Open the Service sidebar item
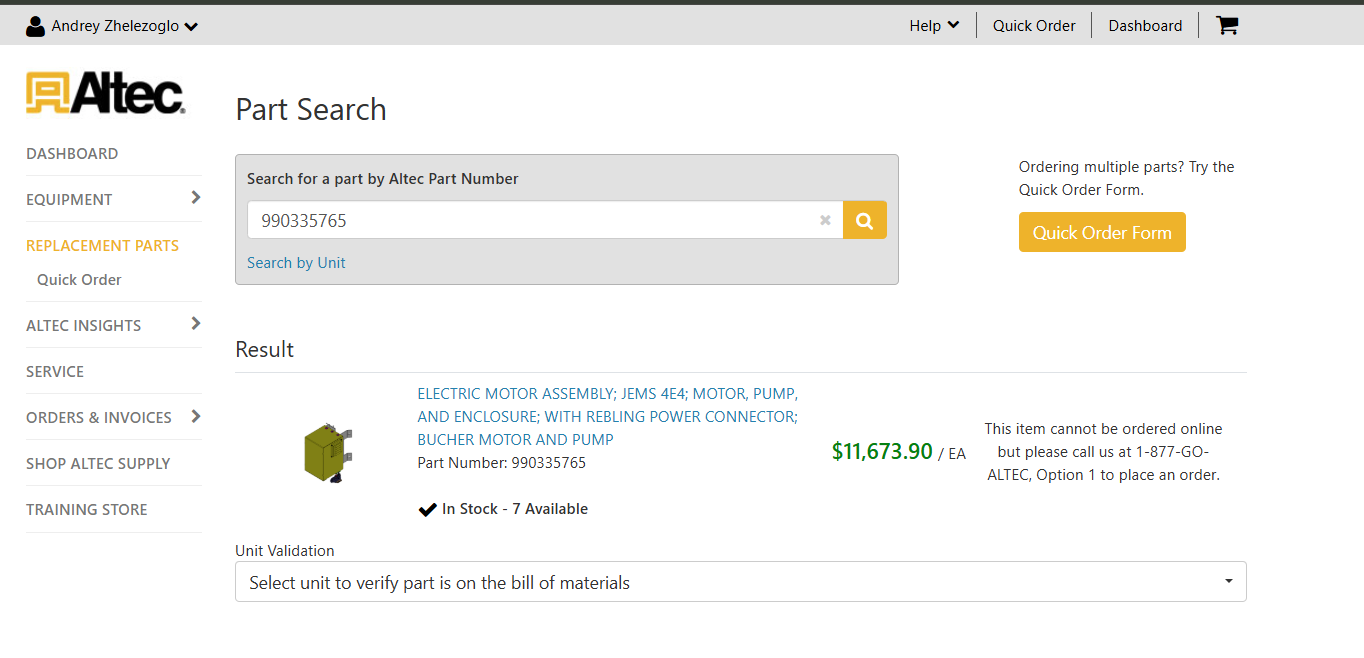 (55, 372)
